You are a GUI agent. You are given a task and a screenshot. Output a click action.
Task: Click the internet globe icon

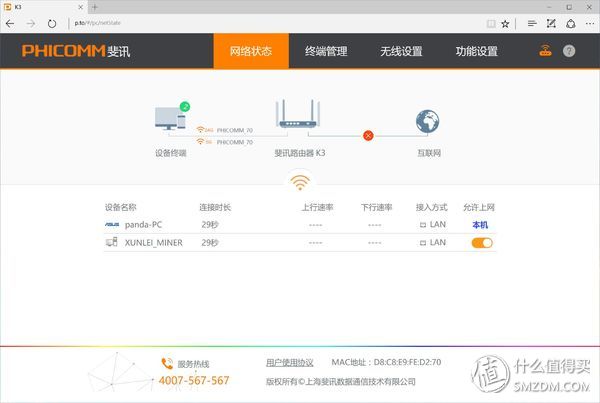[x=427, y=121]
